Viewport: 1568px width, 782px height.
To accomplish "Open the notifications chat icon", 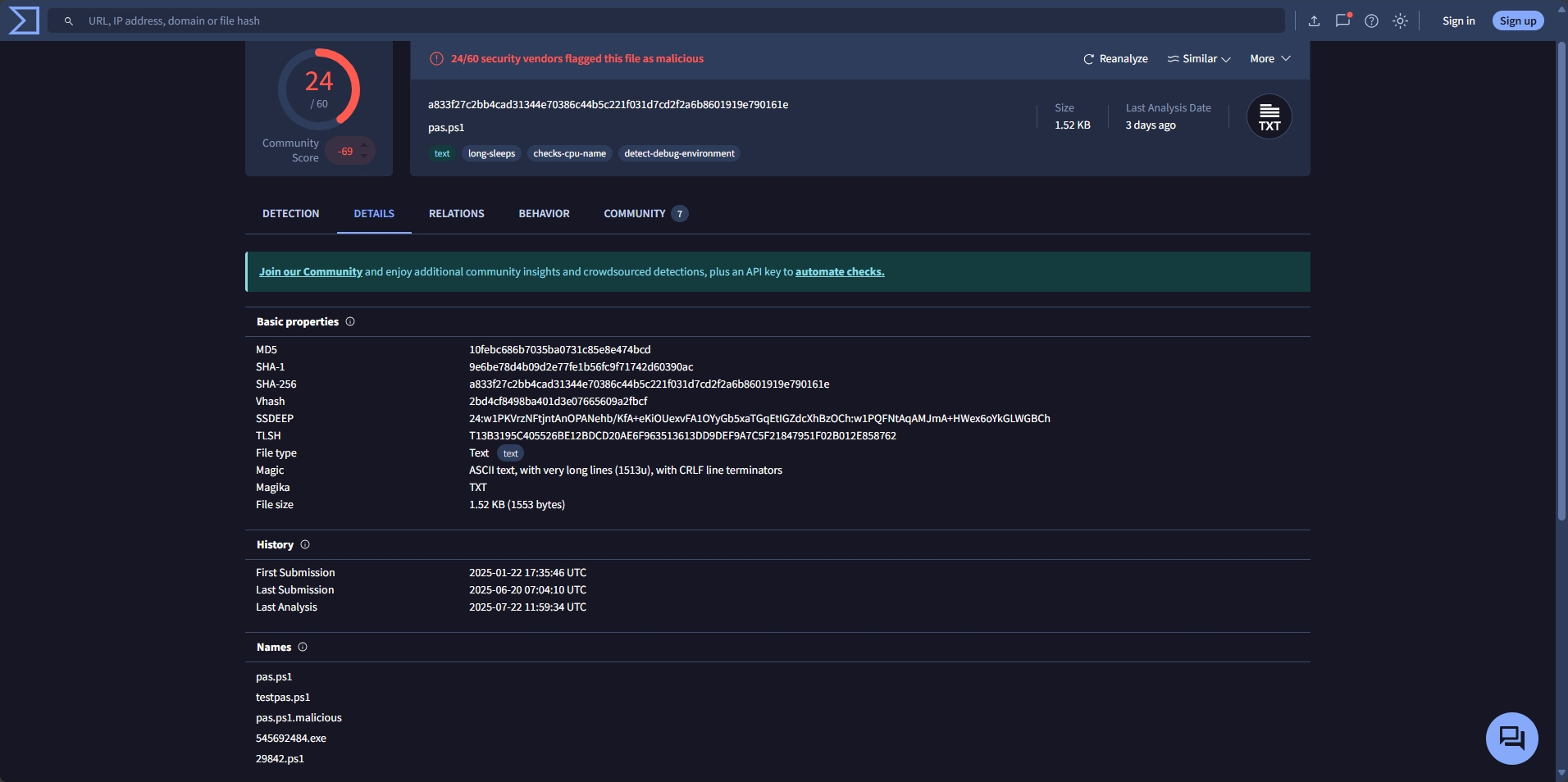I will pyautogui.click(x=1342, y=21).
